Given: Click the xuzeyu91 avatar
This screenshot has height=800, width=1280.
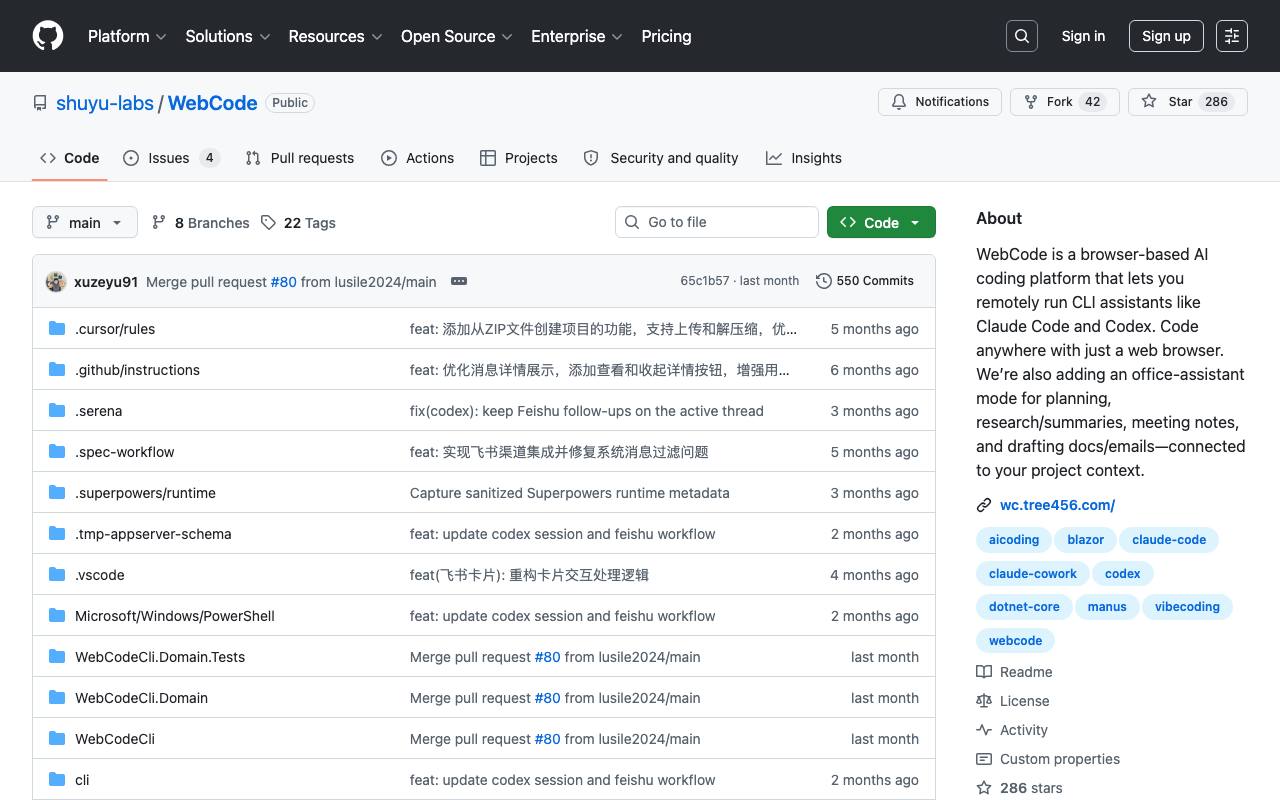Looking at the screenshot, I should coord(56,281).
